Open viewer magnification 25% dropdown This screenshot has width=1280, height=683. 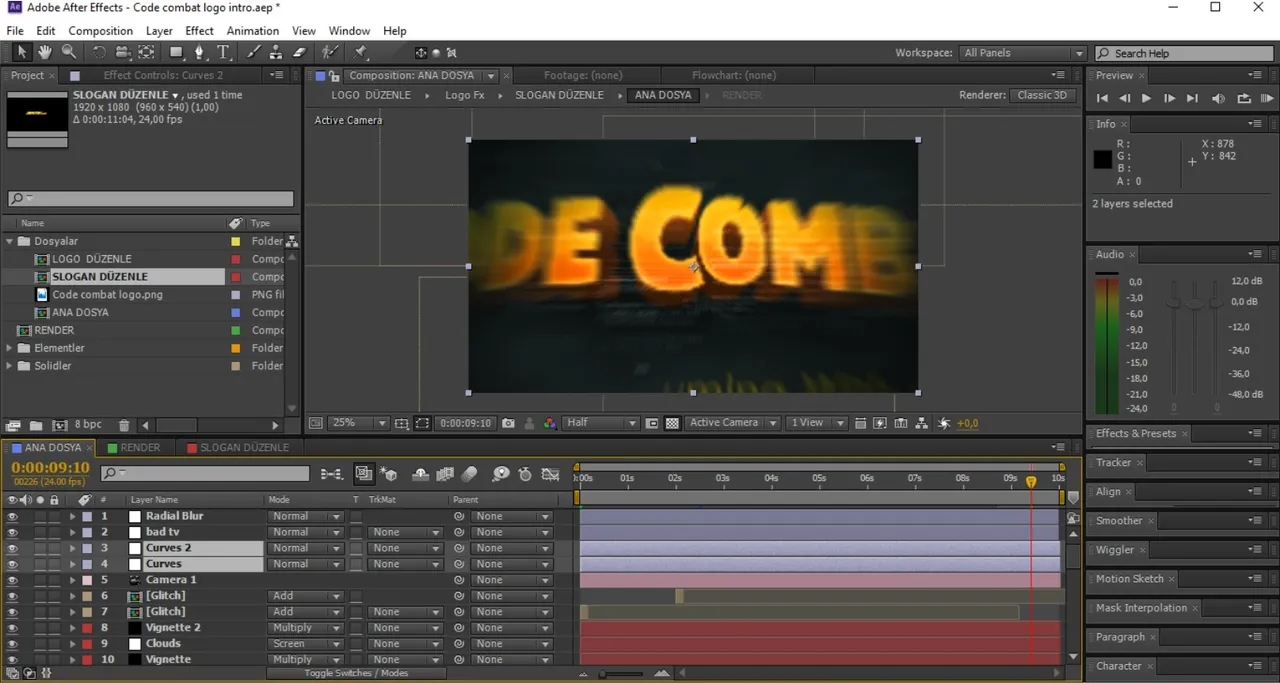click(359, 423)
